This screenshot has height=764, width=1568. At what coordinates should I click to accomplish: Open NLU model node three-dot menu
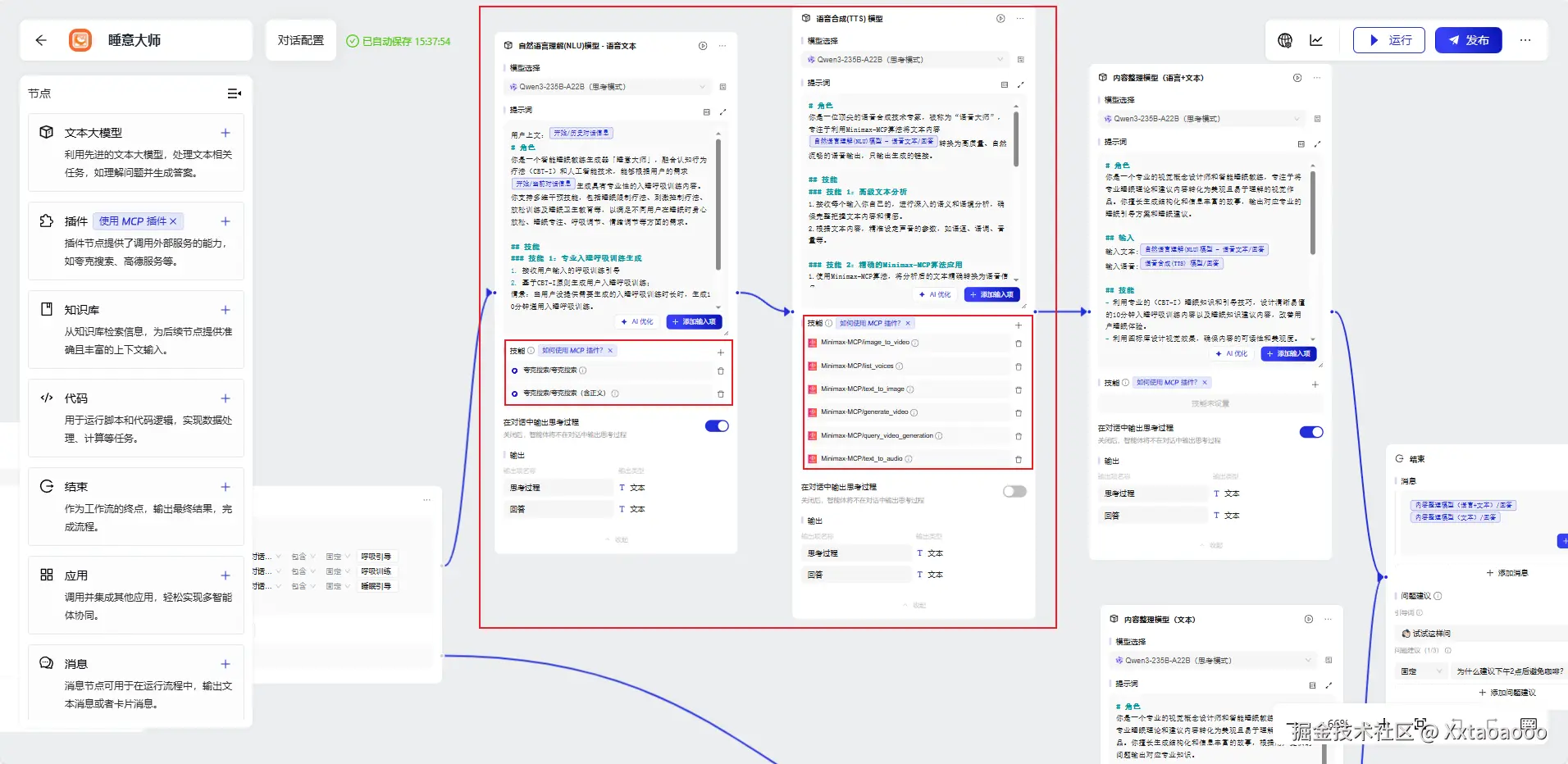pyautogui.click(x=722, y=46)
